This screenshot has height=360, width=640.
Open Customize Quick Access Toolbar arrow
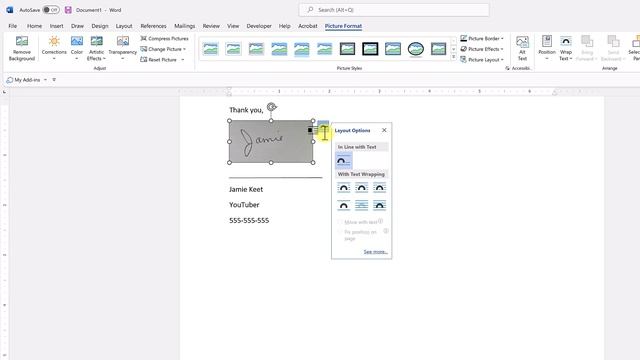(54, 80)
